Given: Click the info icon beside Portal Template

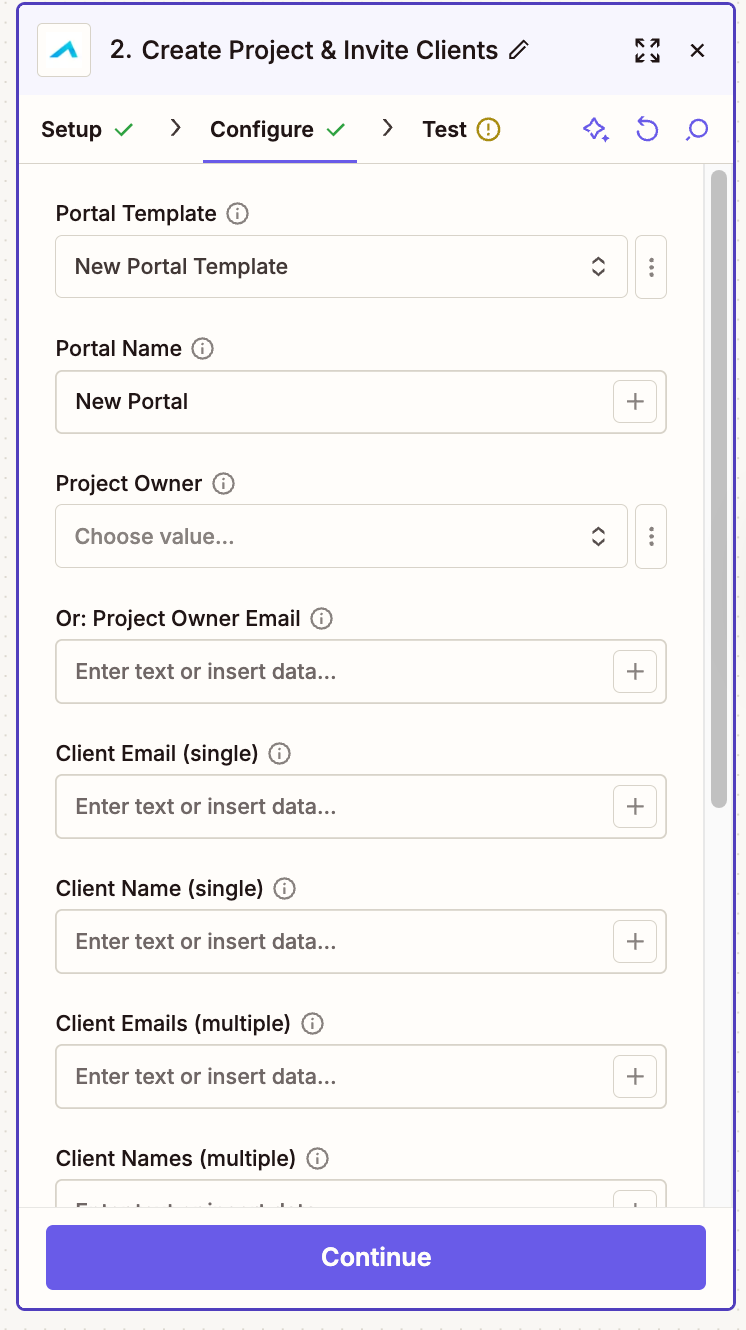Looking at the screenshot, I should [237, 213].
